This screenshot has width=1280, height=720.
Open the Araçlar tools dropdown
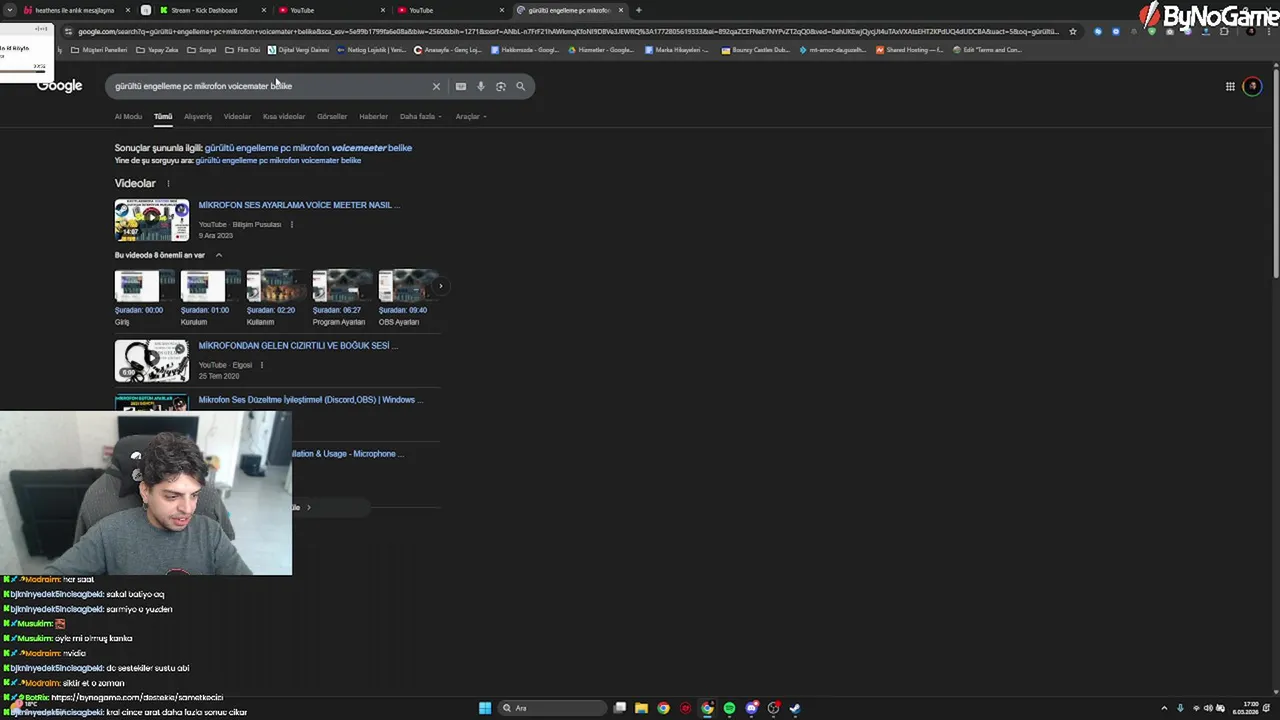pos(471,117)
